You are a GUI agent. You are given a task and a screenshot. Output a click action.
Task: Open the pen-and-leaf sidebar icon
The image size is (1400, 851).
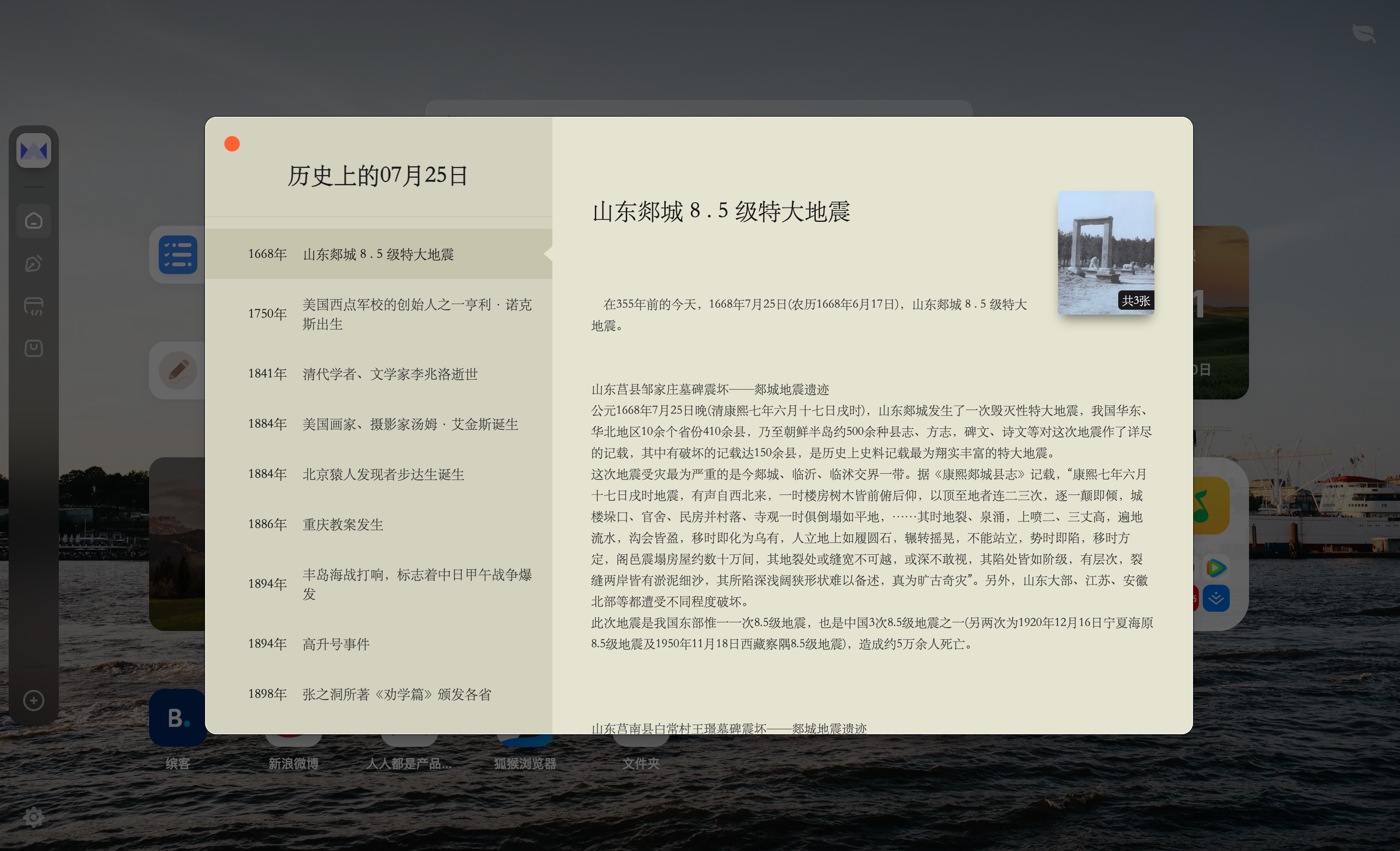(x=33, y=263)
